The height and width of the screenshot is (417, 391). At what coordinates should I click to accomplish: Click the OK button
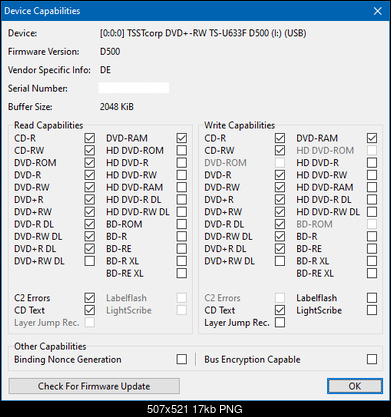click(x=355, y=386)
